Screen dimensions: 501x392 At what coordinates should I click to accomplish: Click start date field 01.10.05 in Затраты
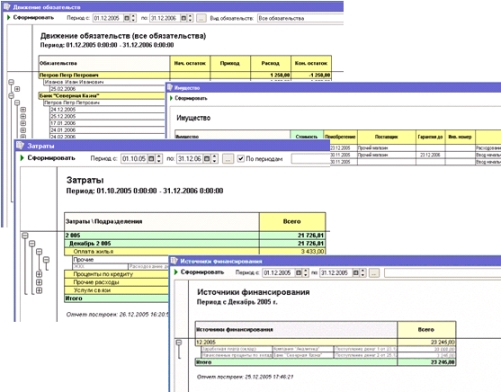click(x=134, y=159)
